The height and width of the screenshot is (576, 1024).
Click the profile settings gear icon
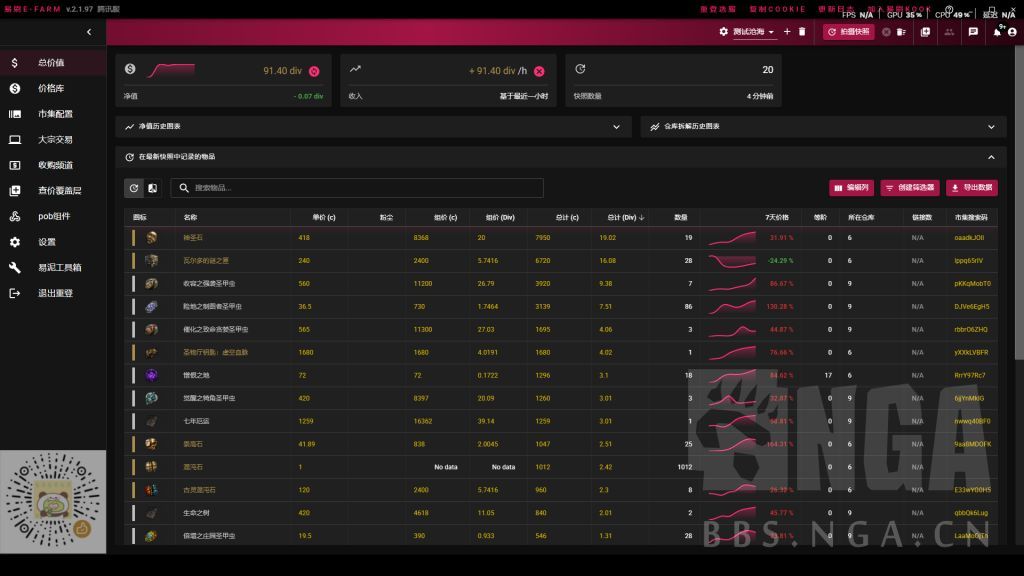tap(724, 32)
